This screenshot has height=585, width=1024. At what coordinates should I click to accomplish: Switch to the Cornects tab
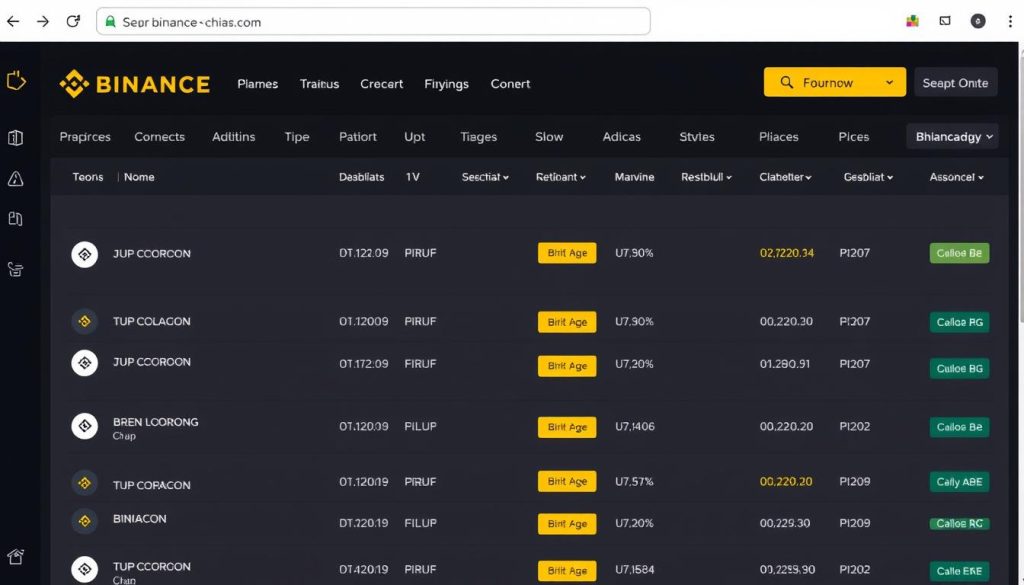159,137
